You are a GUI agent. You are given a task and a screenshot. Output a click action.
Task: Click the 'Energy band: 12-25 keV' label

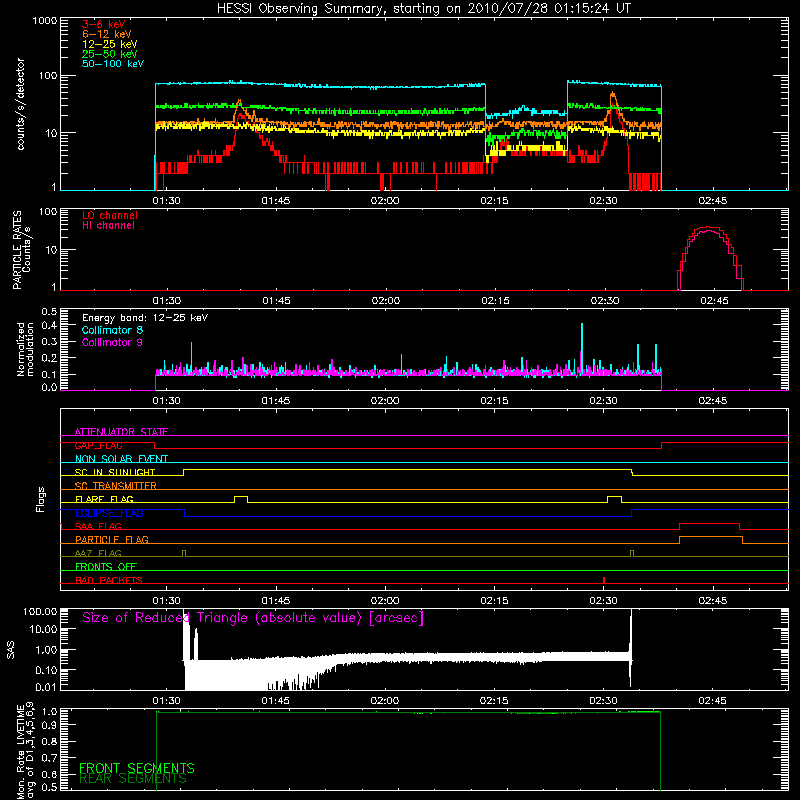(x=145, y=318)
